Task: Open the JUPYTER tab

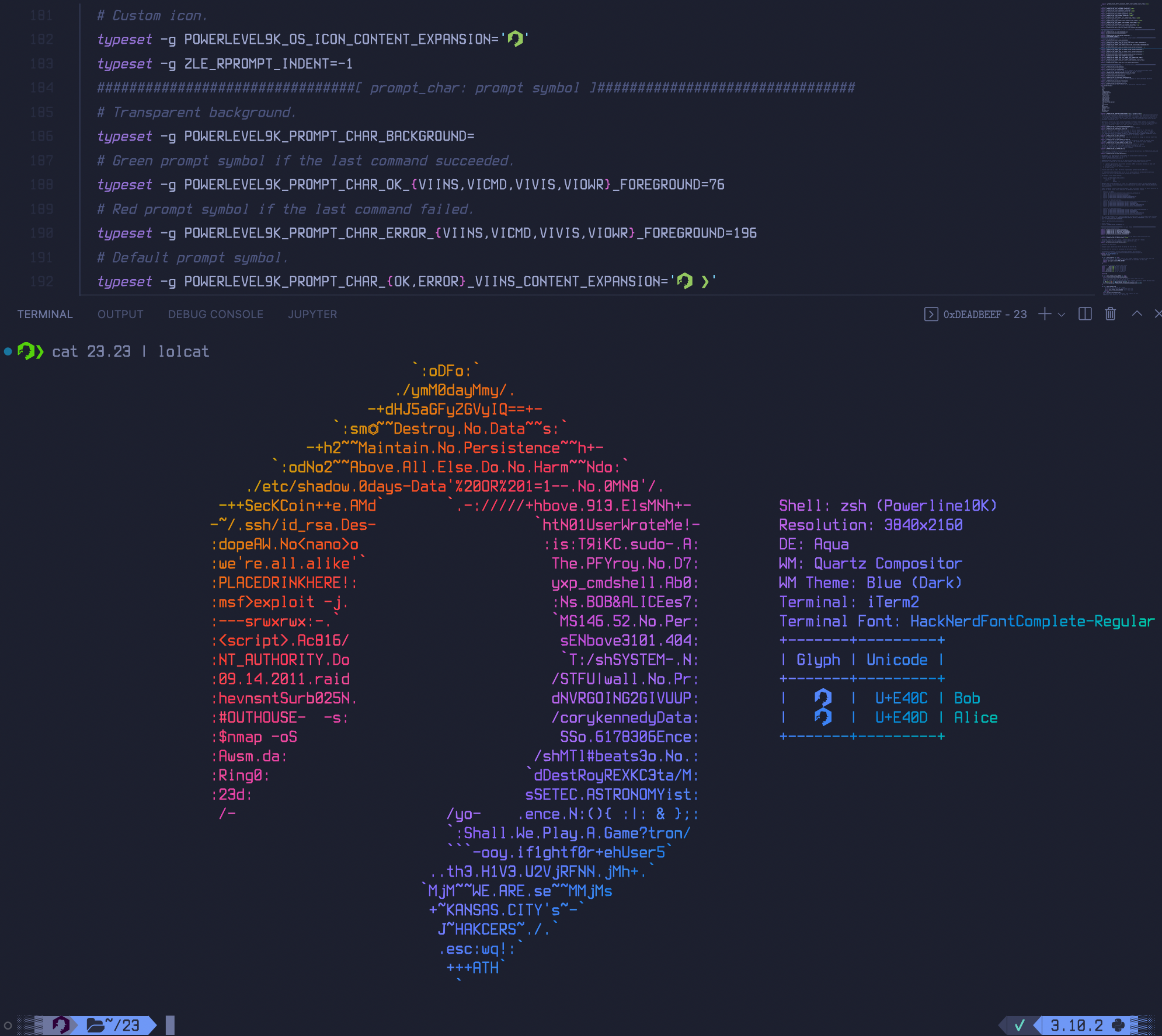Action: click(312, 314)
